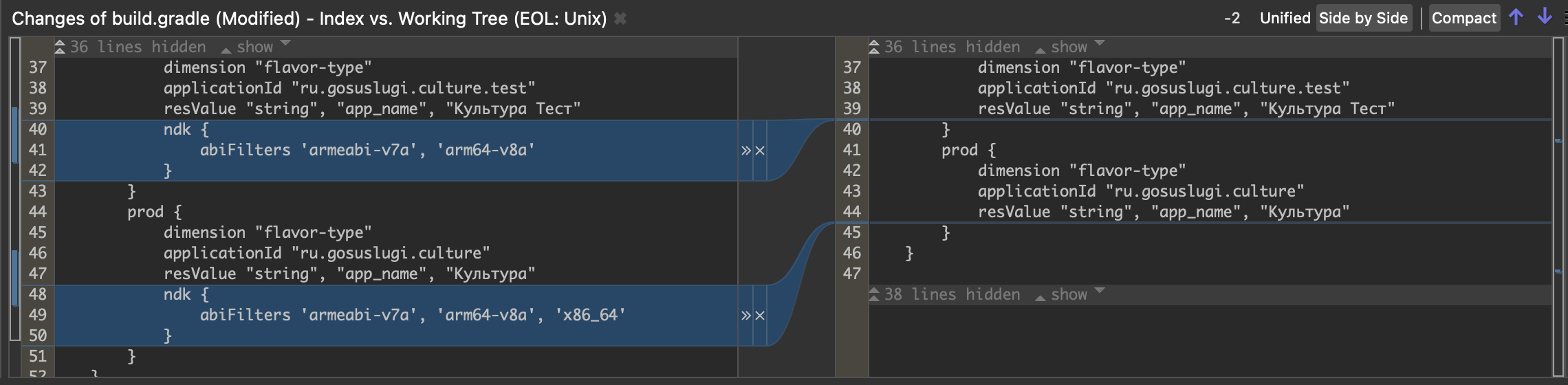This screenshot has height=385, width=1568.
Task: Click line number 47 in right pane
Action: [x=851, y=274]
